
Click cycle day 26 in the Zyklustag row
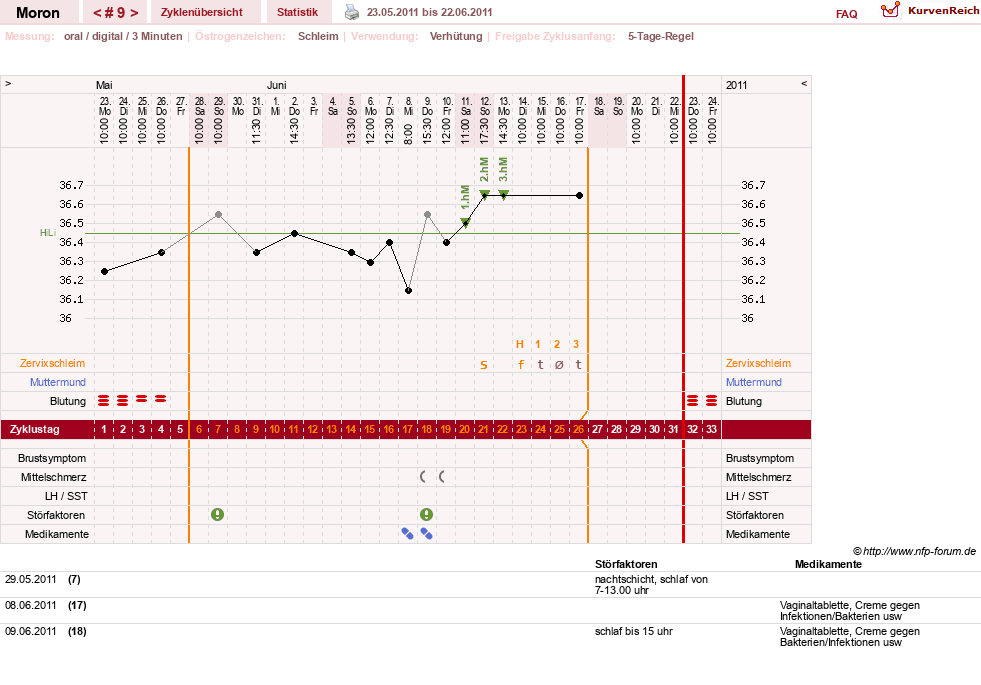tap(579, 429)
